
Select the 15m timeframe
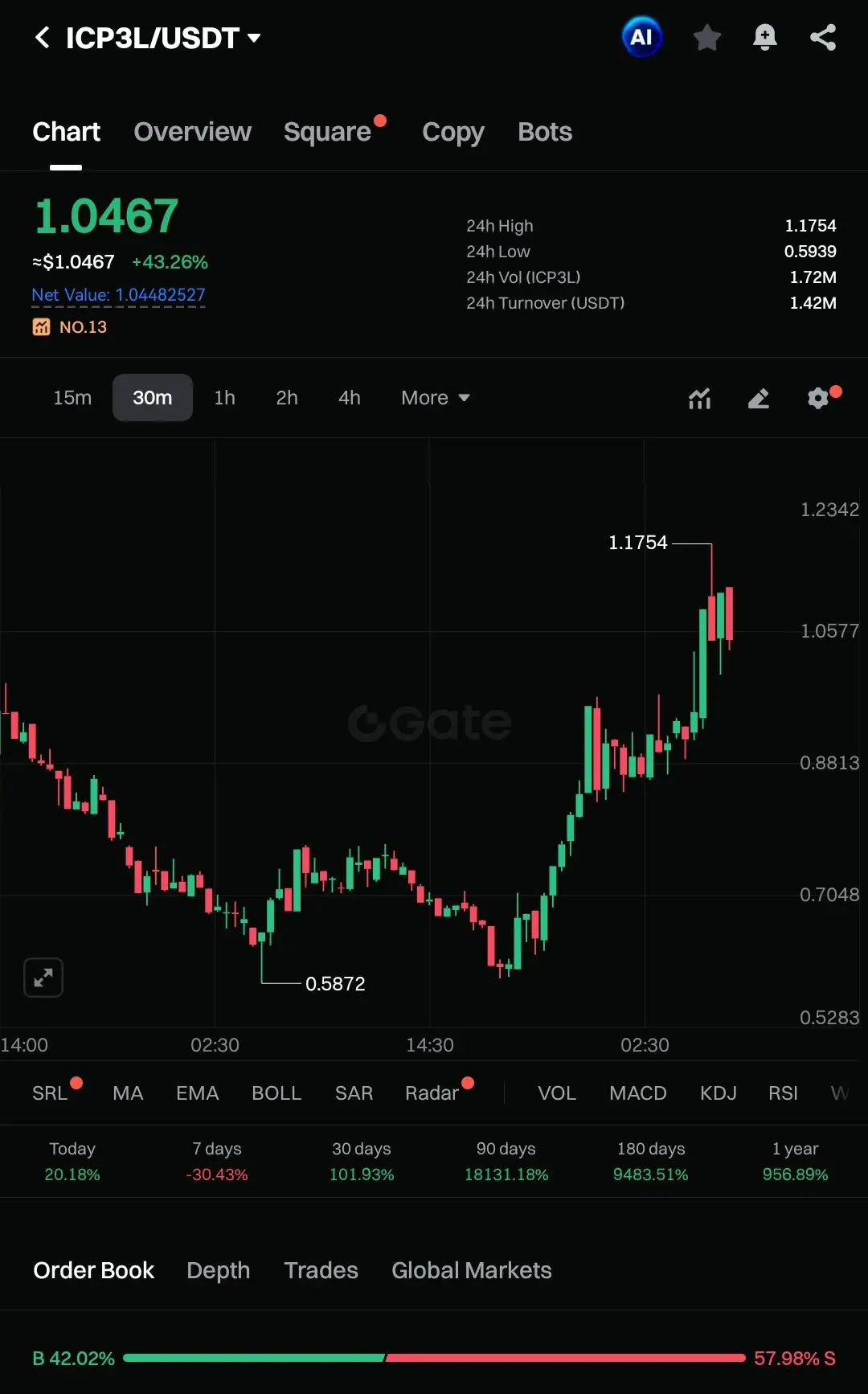pyautogui.click(x=72, y=398)
